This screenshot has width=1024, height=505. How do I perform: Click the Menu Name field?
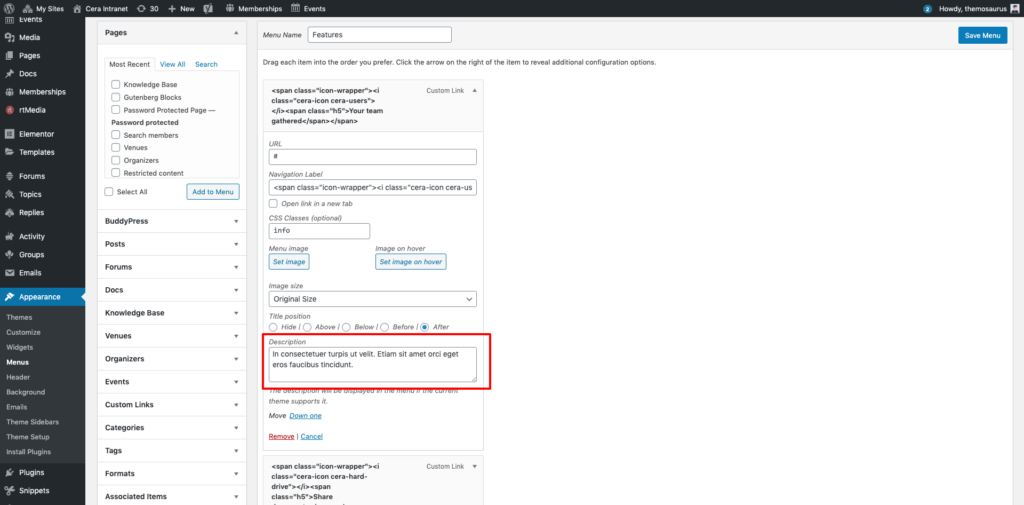tap(379, 35)
